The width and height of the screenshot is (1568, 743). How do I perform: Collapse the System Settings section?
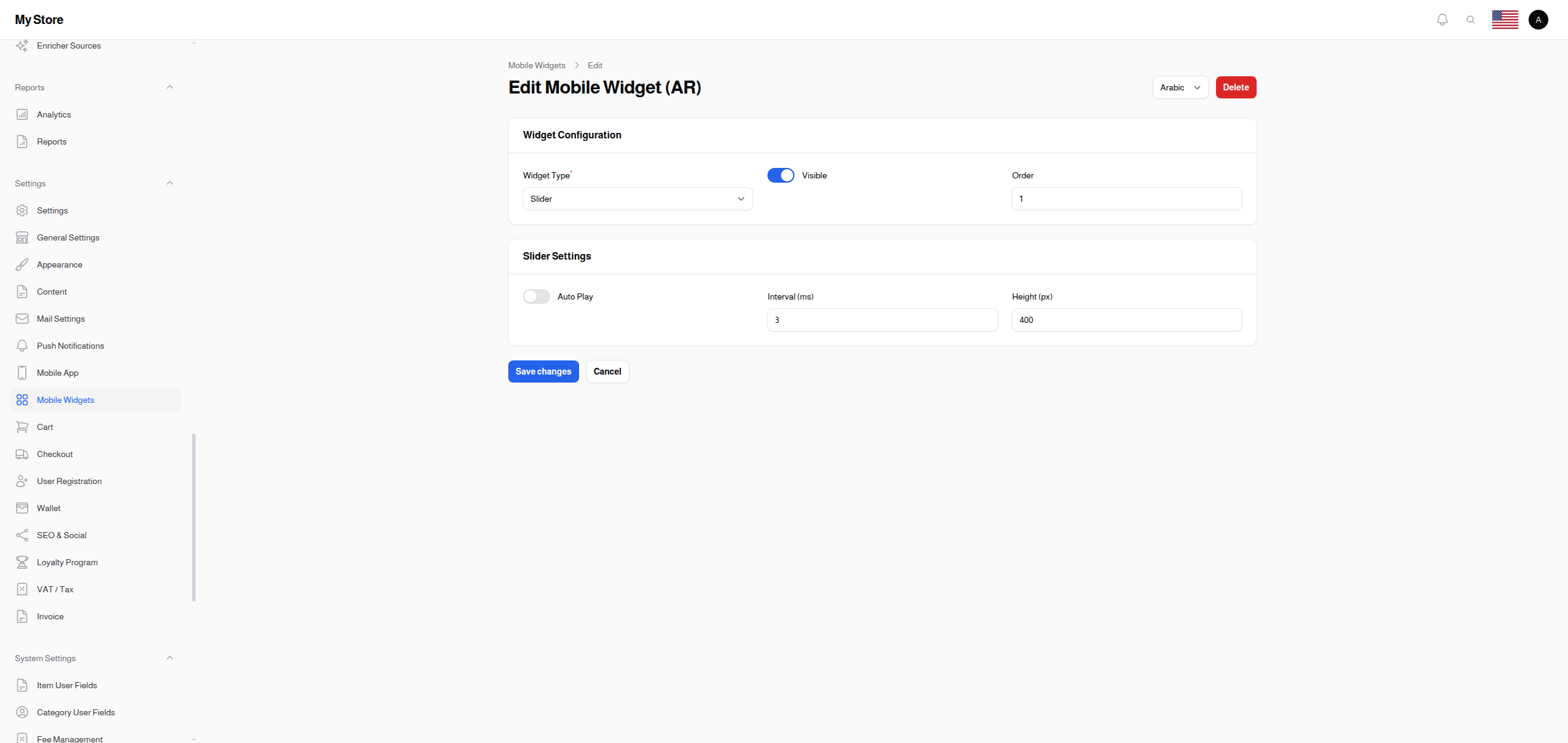point(170,658)
